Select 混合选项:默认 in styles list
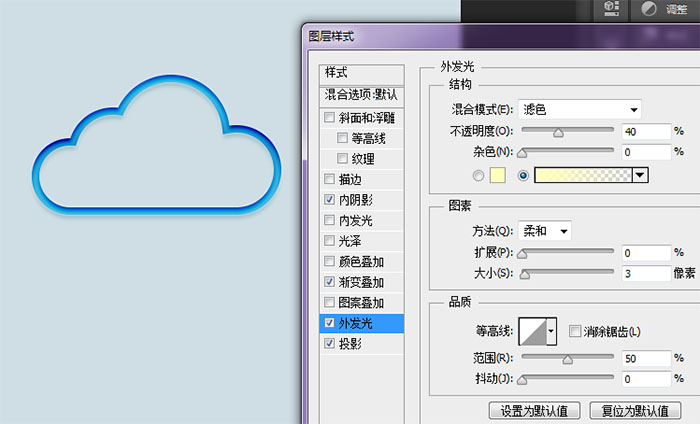This screenshot has width=700, height=424. pyautogui.click(x=362, y=95)
